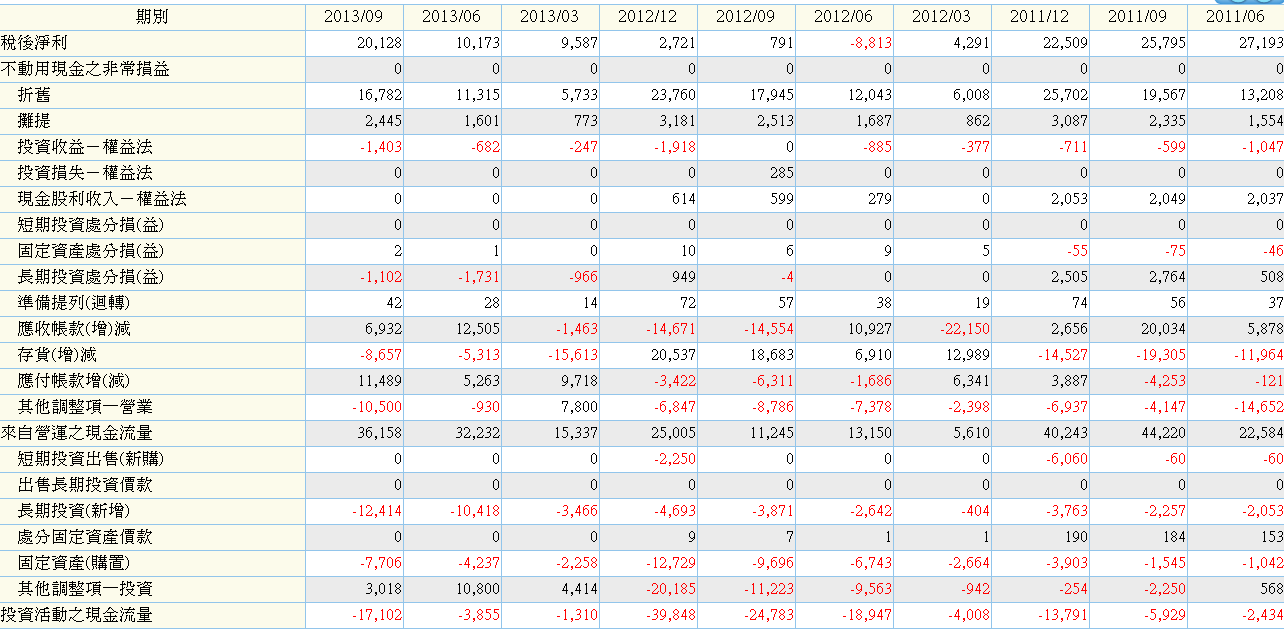Click 投資活動之現金流量 value -39,848 for 2012/12

pos(671,615)
